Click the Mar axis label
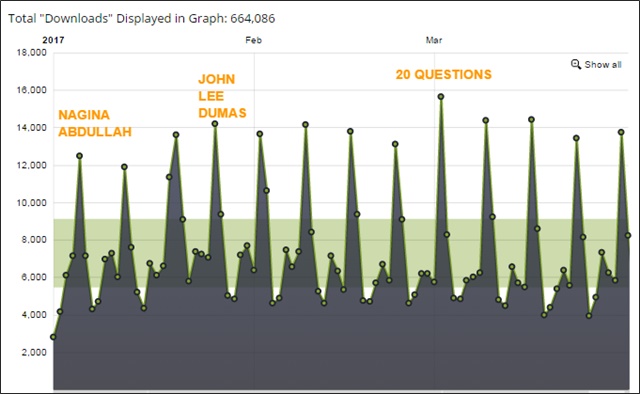Image resolution: width=640 pixels, height=394 pixels. (434, 40)
